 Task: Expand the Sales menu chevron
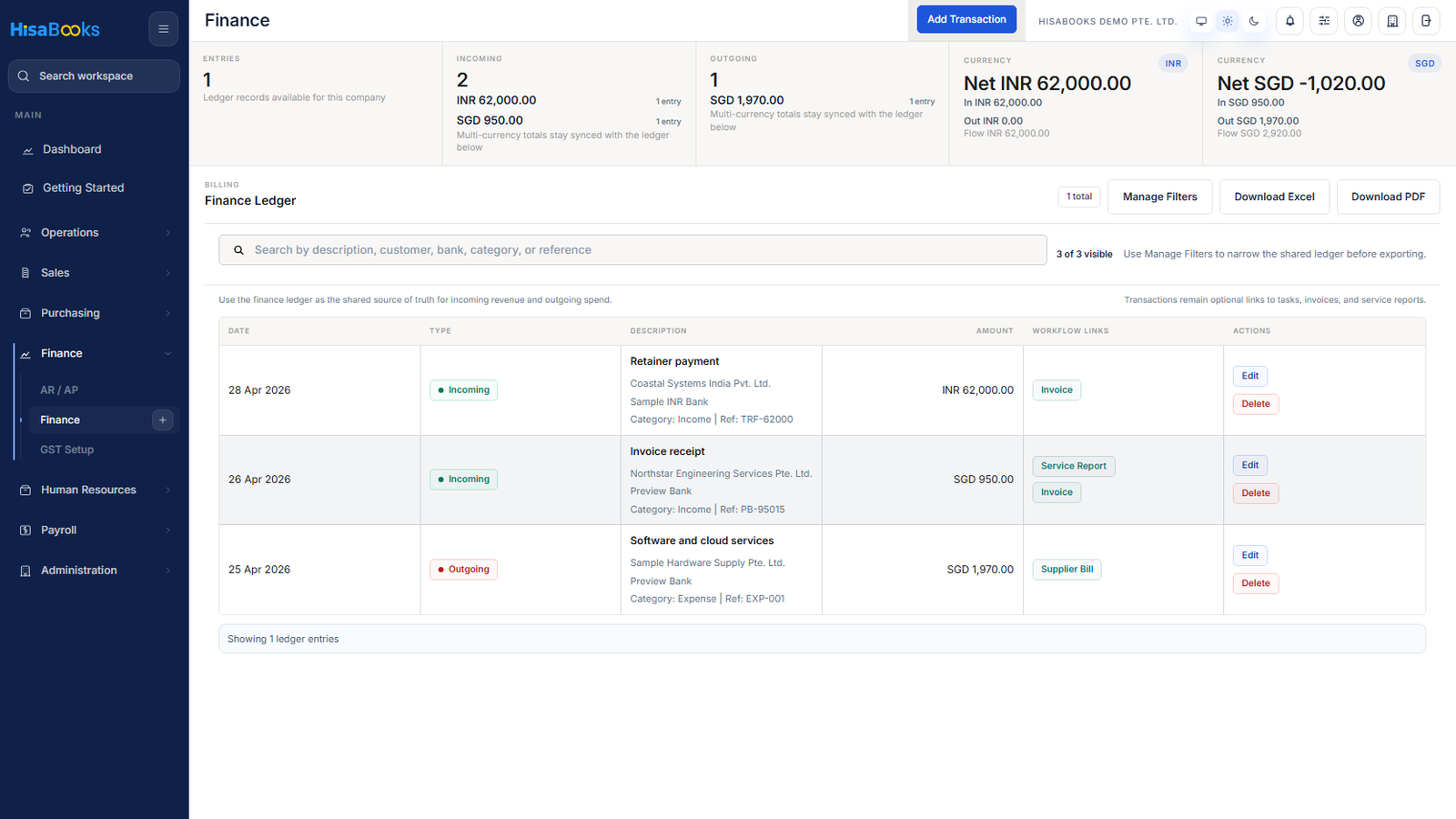pyautogui.click(x=168, y=273)
